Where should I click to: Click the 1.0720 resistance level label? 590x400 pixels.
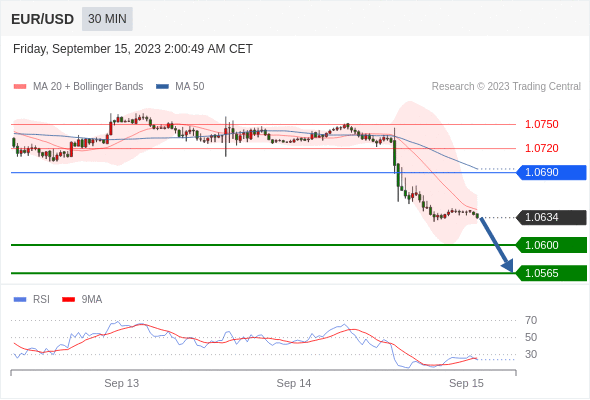tap(541, 148)
